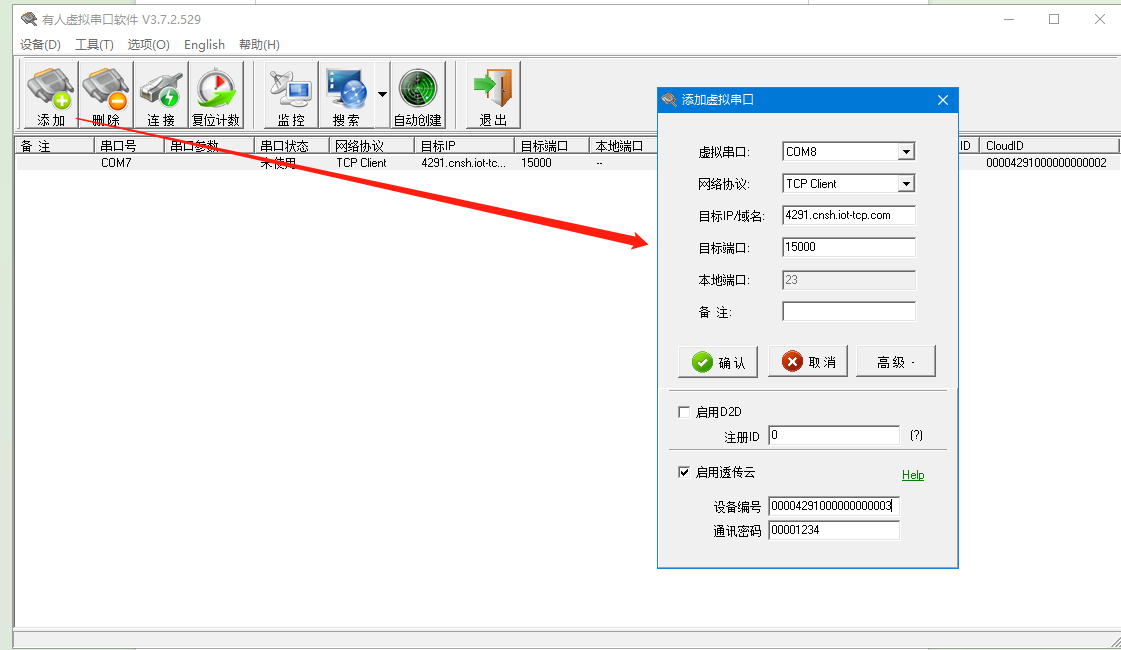Open the 网络协议 TCP Client dropdown

(906, 184)
